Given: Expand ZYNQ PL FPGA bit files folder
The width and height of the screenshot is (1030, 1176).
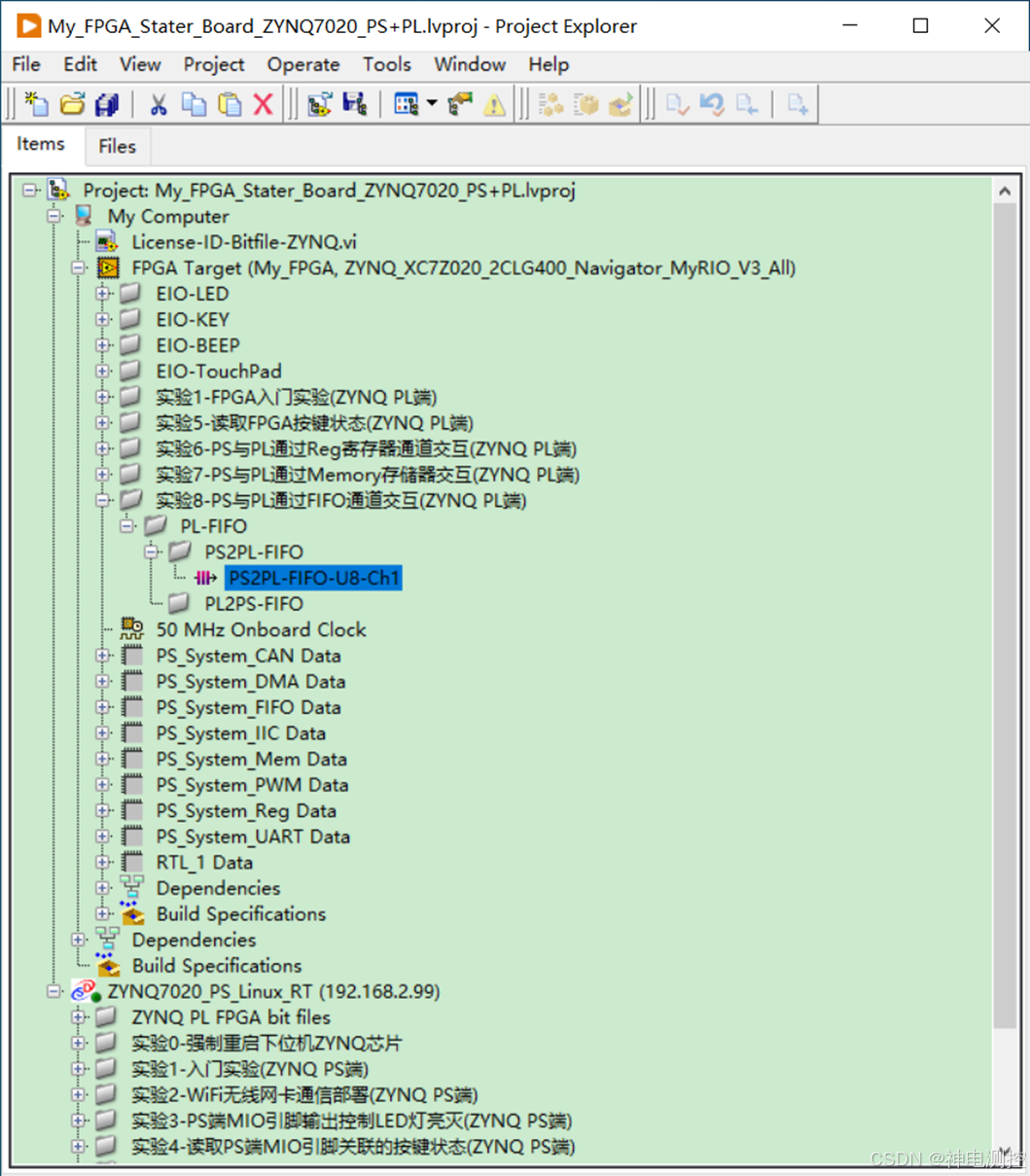Looking at the screenshot, I should tap(79, 1017).
